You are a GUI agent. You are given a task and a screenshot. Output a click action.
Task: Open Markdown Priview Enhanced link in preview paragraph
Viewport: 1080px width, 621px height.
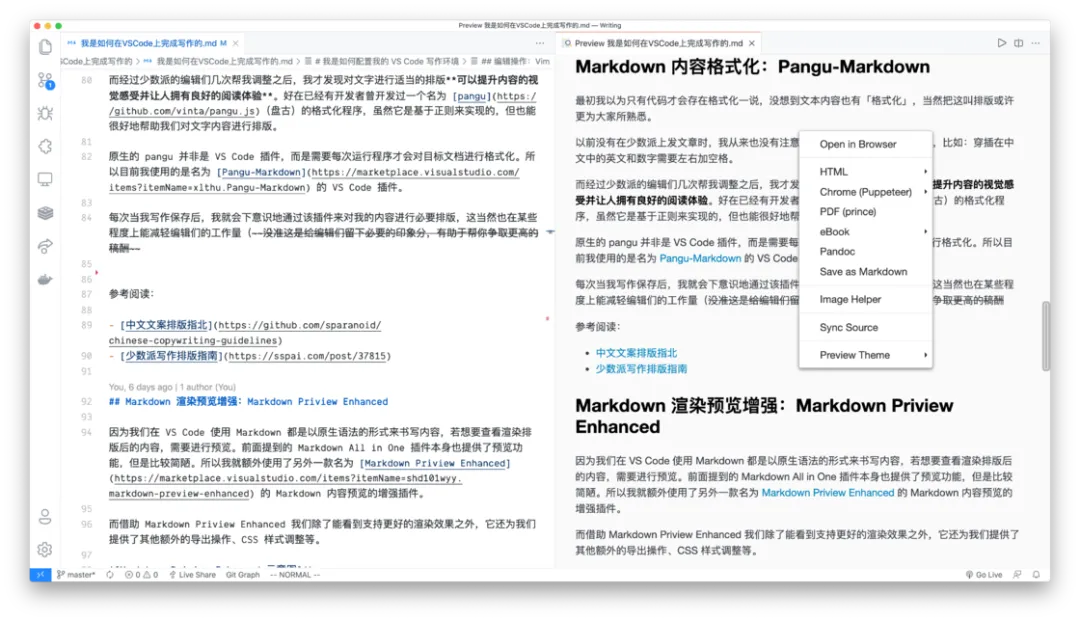pyautogui.click(x=827, y=492)
